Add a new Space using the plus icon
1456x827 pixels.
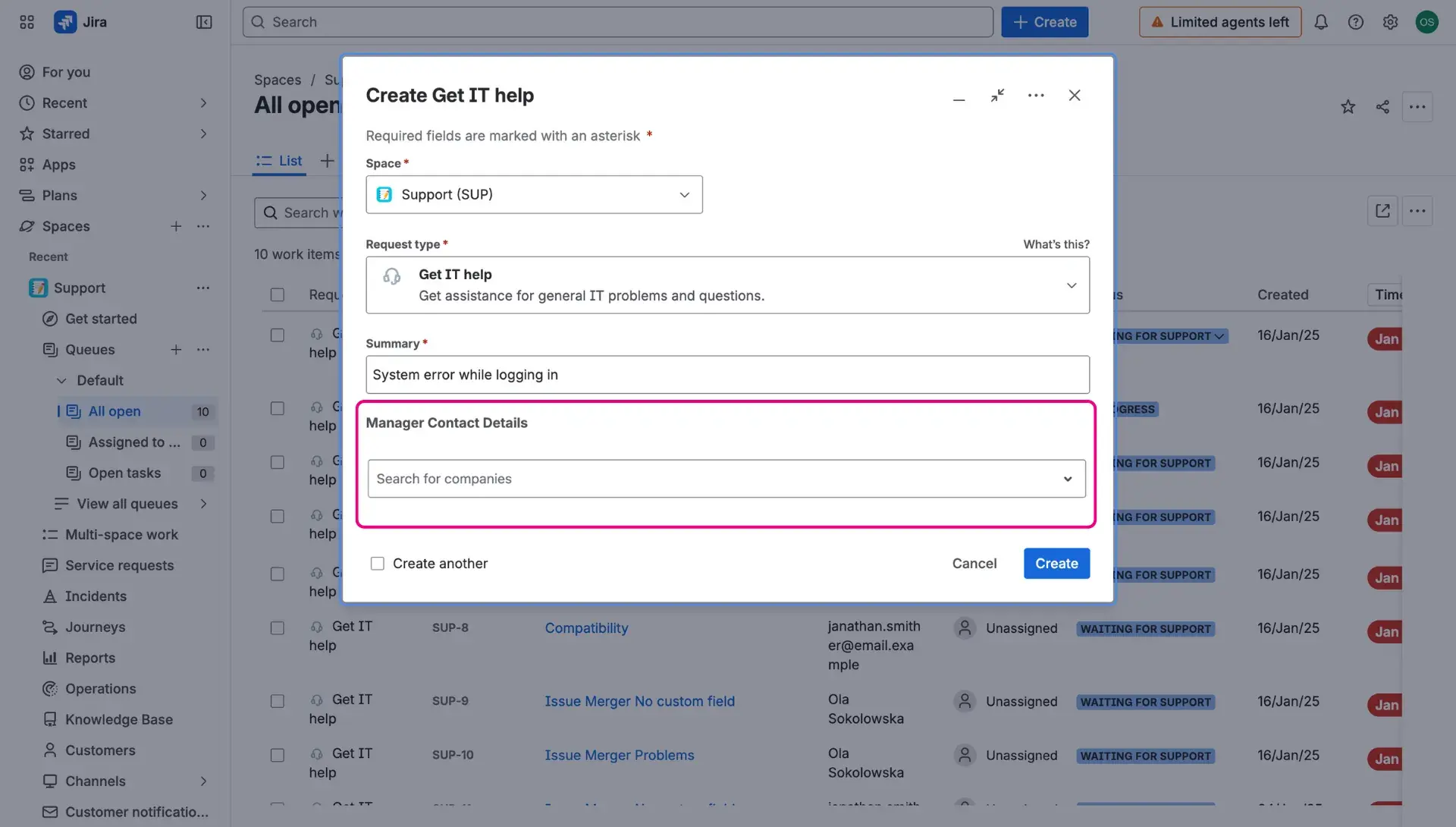pyautogui.click(x=176, y=226)
